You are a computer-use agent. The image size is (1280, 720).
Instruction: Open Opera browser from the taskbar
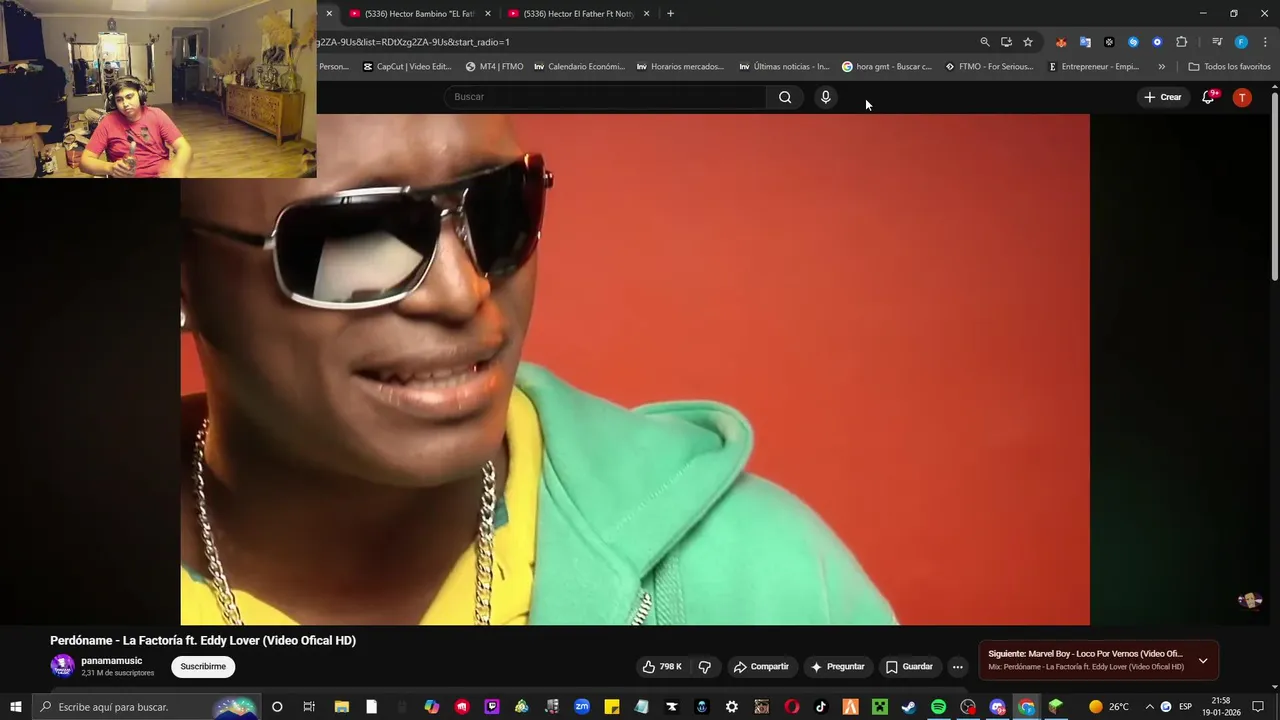click(792, 707)
